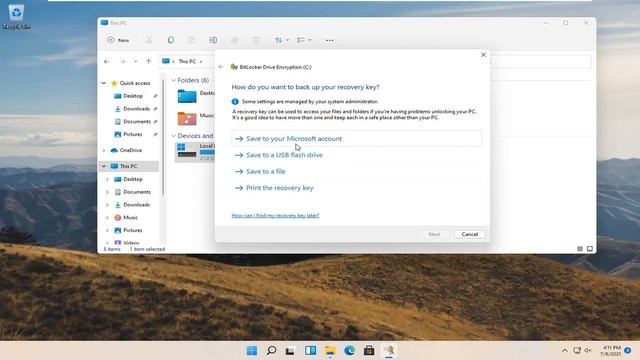The image size is (640, 360).
Task: Open the View layout dropdown in toolbar
Action: coord(304,40)
